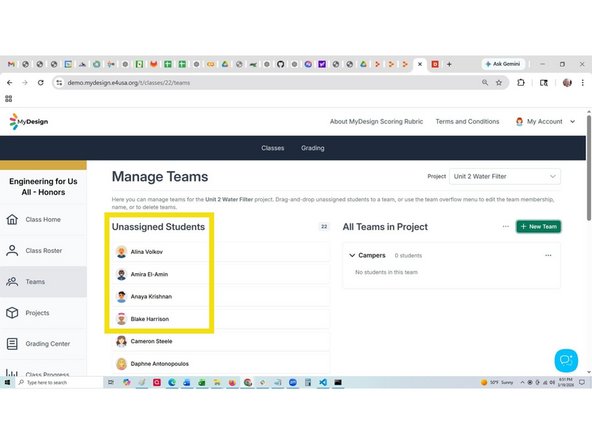Collapse the Campers team chevron
The height and width of the screenshot is (444, 592).
(352, 256)
